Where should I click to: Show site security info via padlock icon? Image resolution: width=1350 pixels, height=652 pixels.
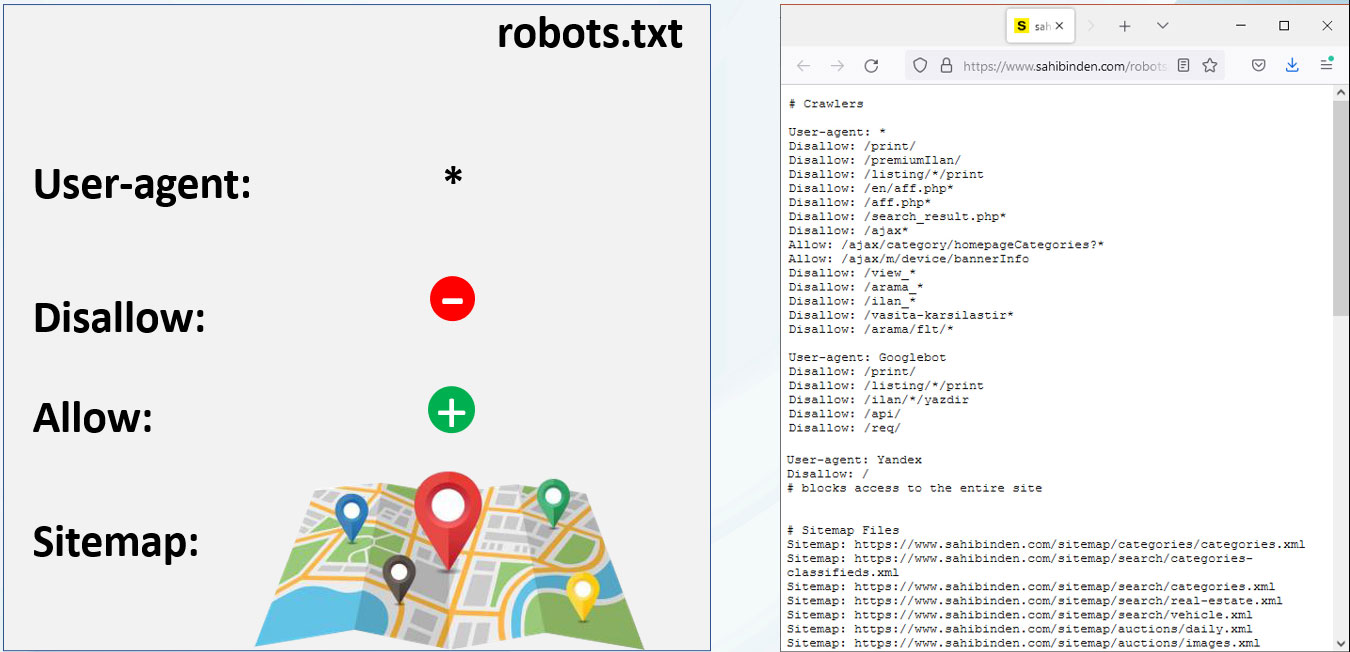point(946,66)
